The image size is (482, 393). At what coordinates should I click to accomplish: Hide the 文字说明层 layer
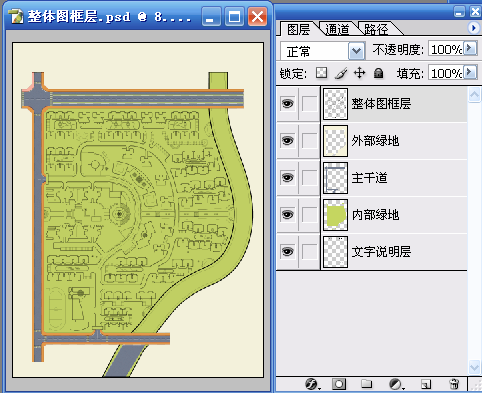point(287,251)
